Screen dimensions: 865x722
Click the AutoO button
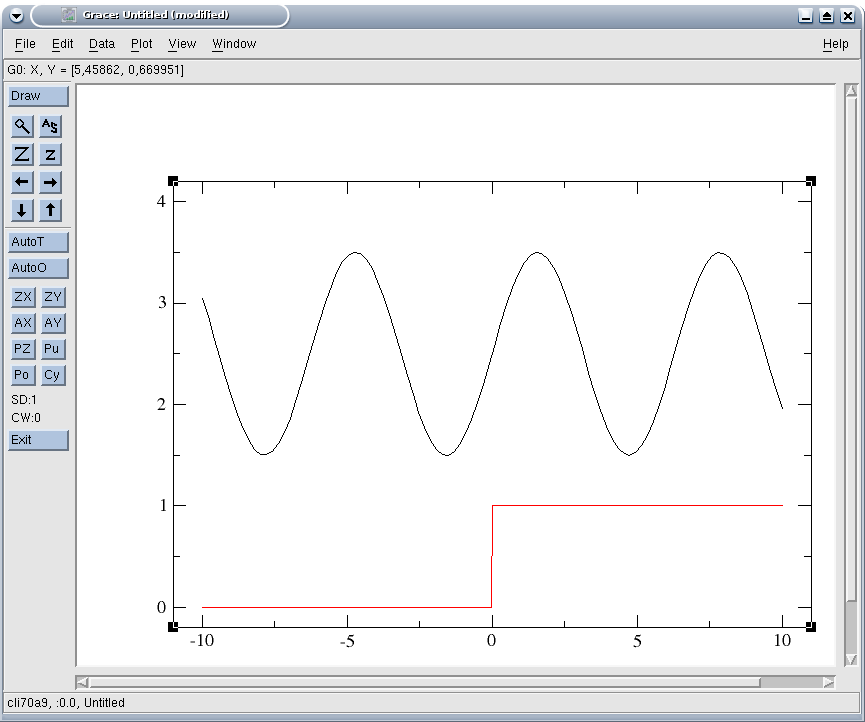[38, 268]
